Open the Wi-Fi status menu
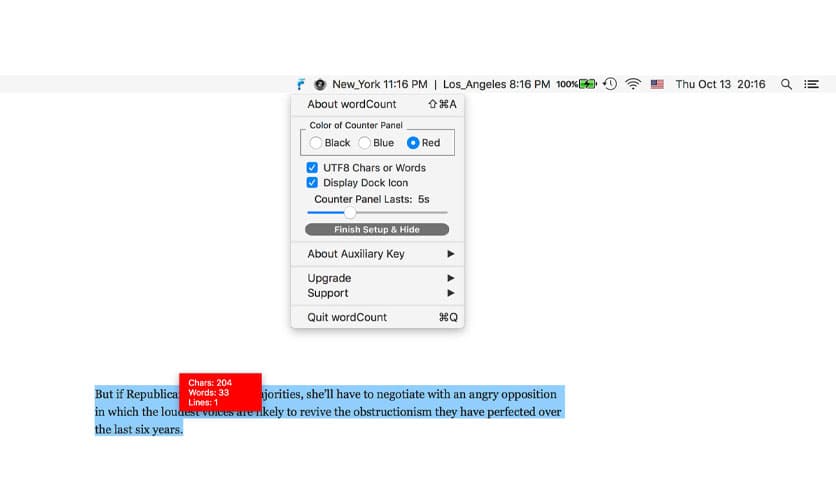 click(632, 85)
